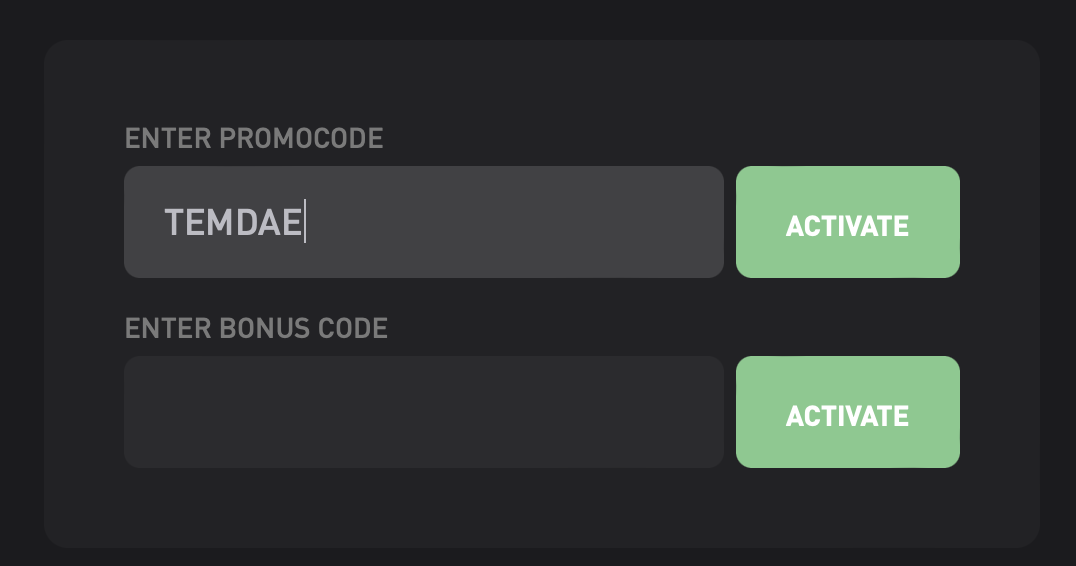Click the TEMDAE text in the promocode field
Viewport: 1076px width, 566px height.
pyautogui.click(x=233, y=222)
